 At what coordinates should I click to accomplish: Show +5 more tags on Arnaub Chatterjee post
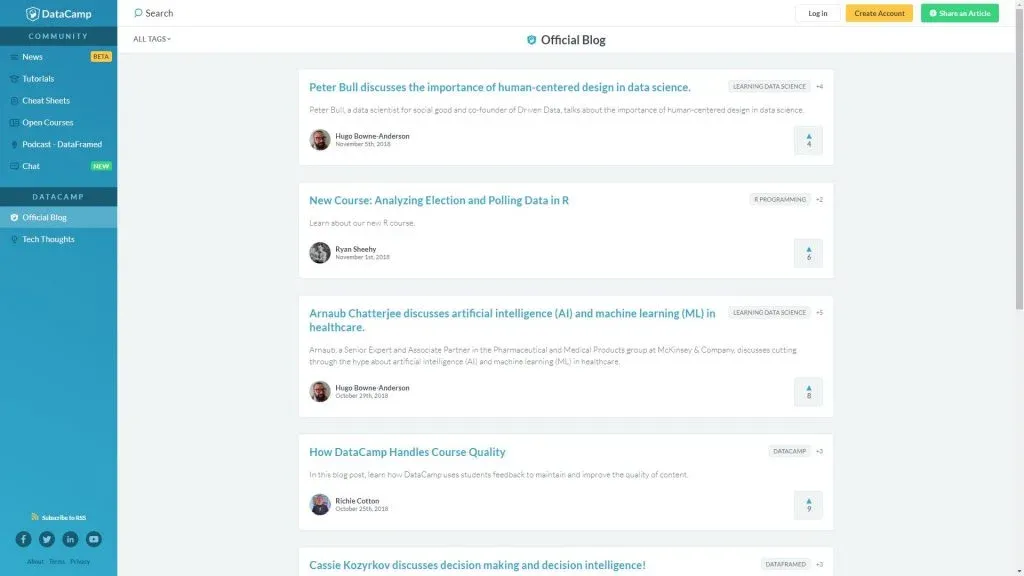coord(819,313)
